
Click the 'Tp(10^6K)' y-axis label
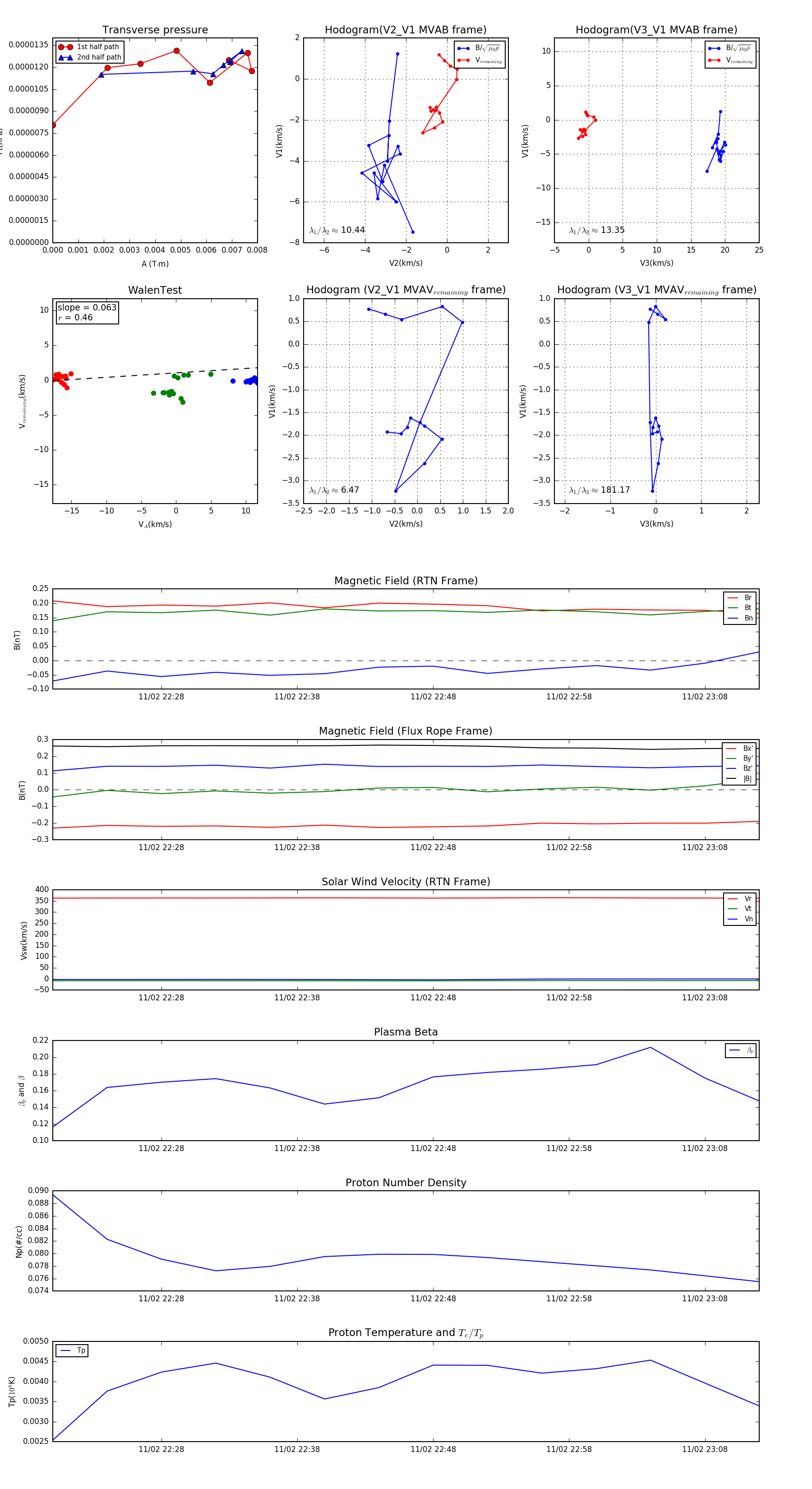(x=12, y=1392)
